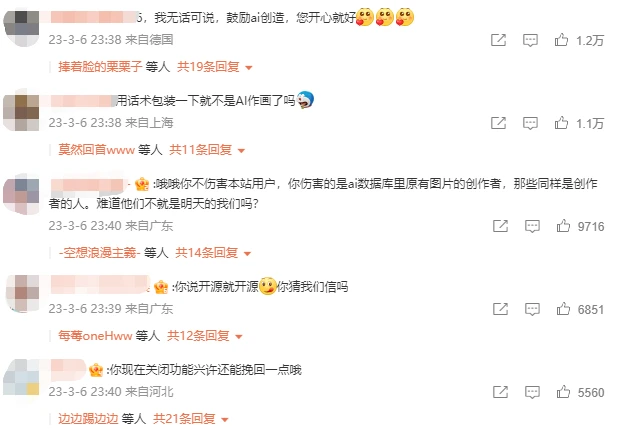
Task: Expand the 共21条回复 reply thread
Action: tap(191, 419)
